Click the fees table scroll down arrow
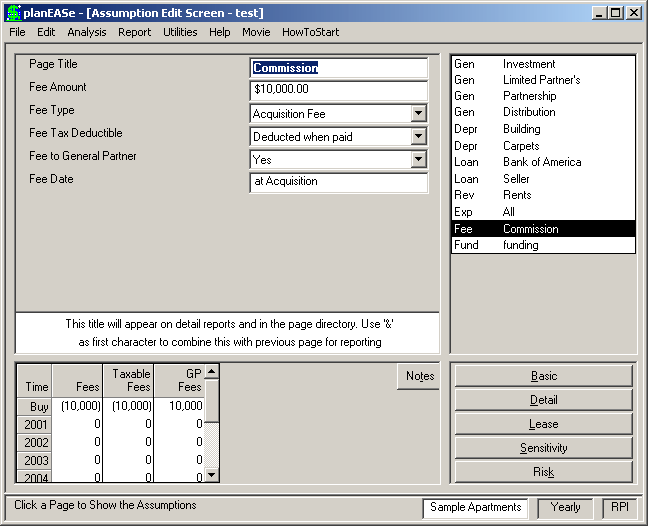This screenshot has height=526, width=648. coord(212,475)
